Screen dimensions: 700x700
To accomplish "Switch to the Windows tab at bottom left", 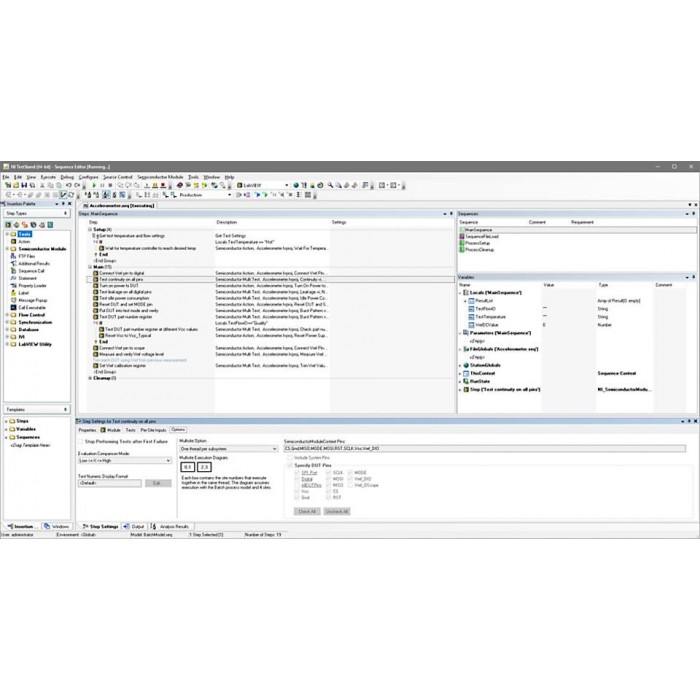I will click(57, 527).
